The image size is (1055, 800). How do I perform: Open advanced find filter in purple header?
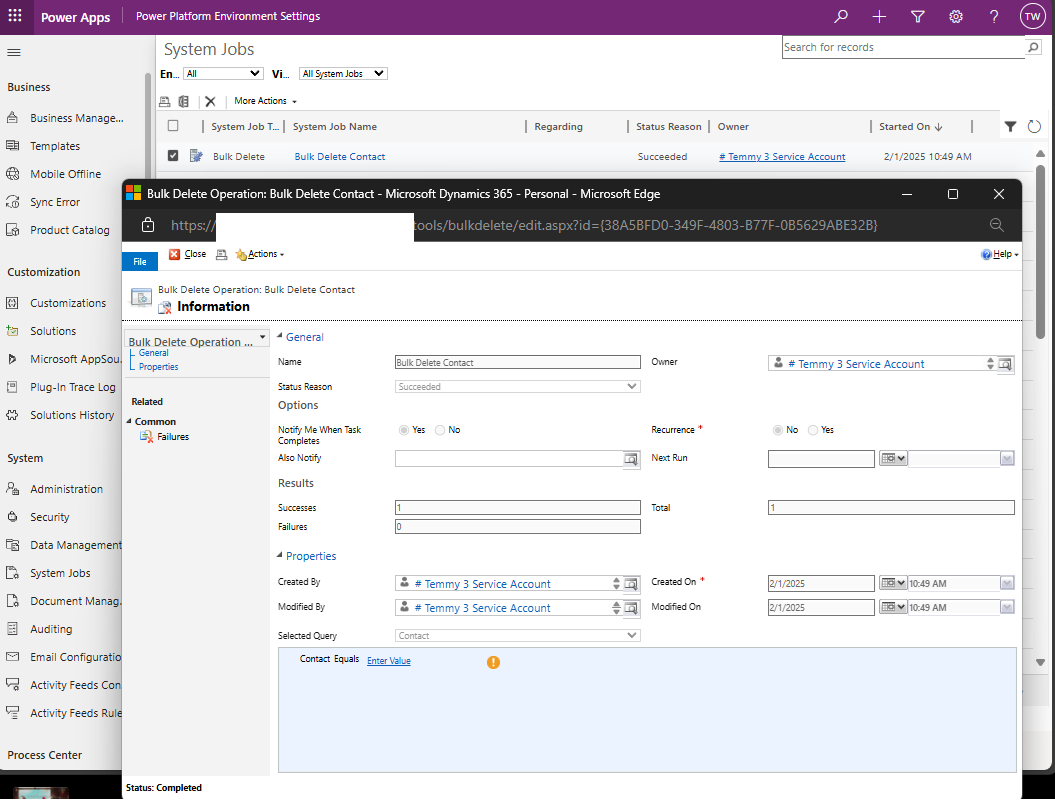[x=917, y=16]
